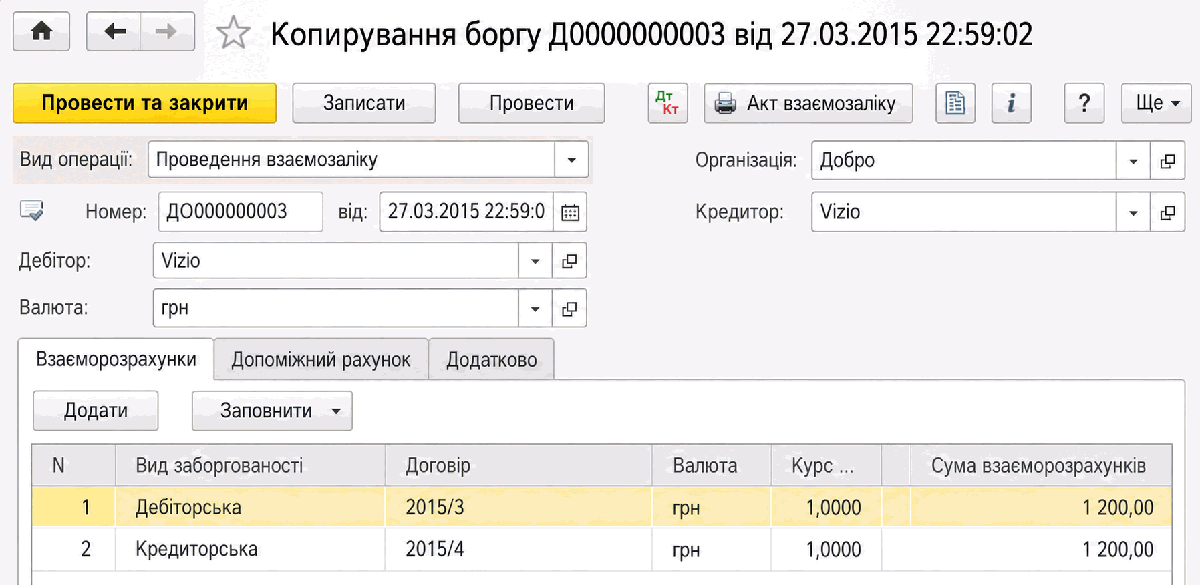Image resolution: width=1200 pixels, height=585 pixels.
Task: Open the info (i) button
Action: [1011, 103]
